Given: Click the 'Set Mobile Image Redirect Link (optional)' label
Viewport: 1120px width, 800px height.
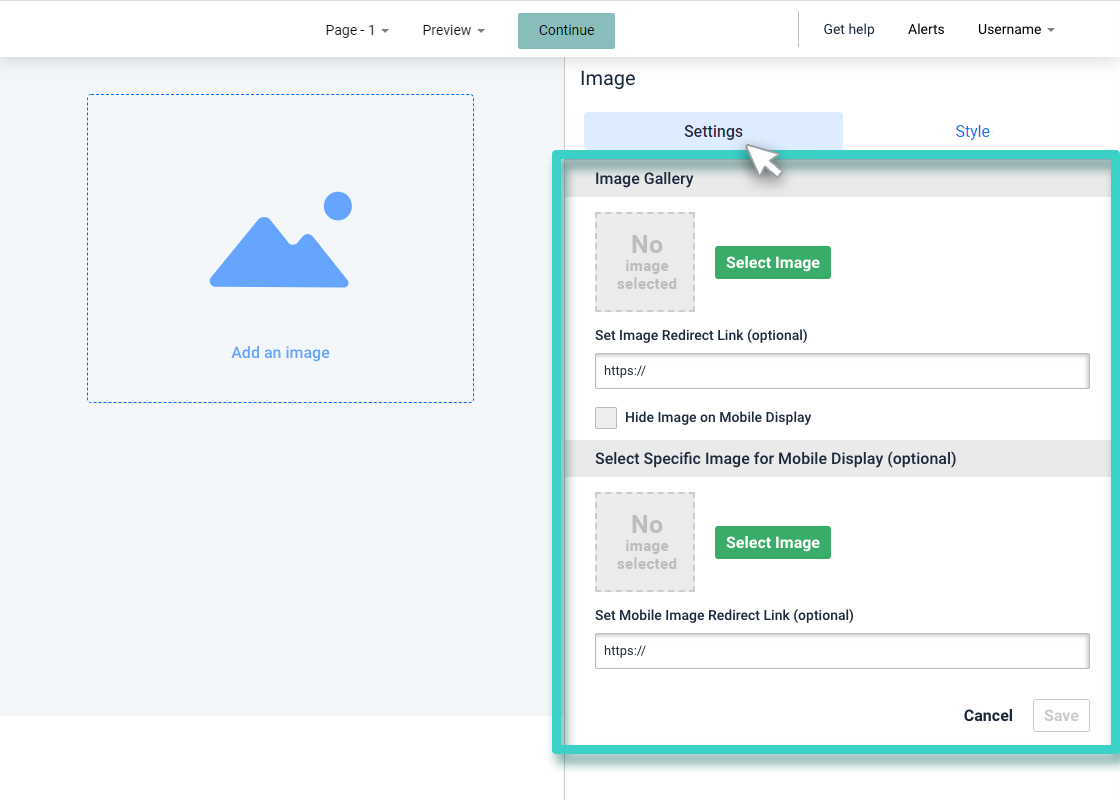Looking at the screenshot, I should pyautogui.click(x=724, y=616).
